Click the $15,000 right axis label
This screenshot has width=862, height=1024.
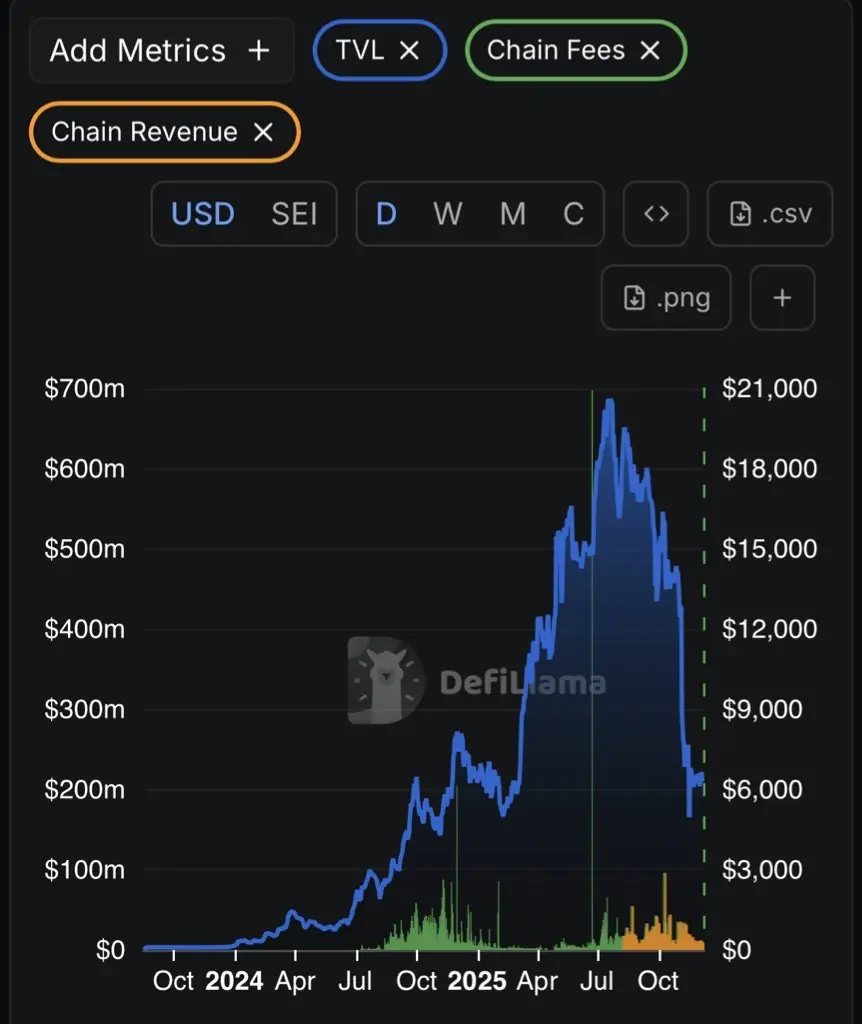769,549
